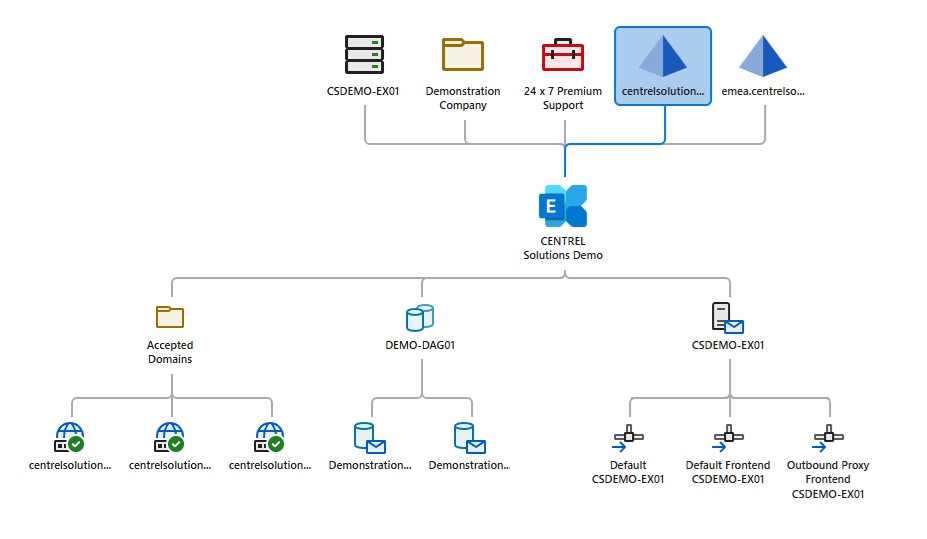927x539 pixels.
Task: Click the "Demonstration Company" label
Action: (x=463, y=98)
